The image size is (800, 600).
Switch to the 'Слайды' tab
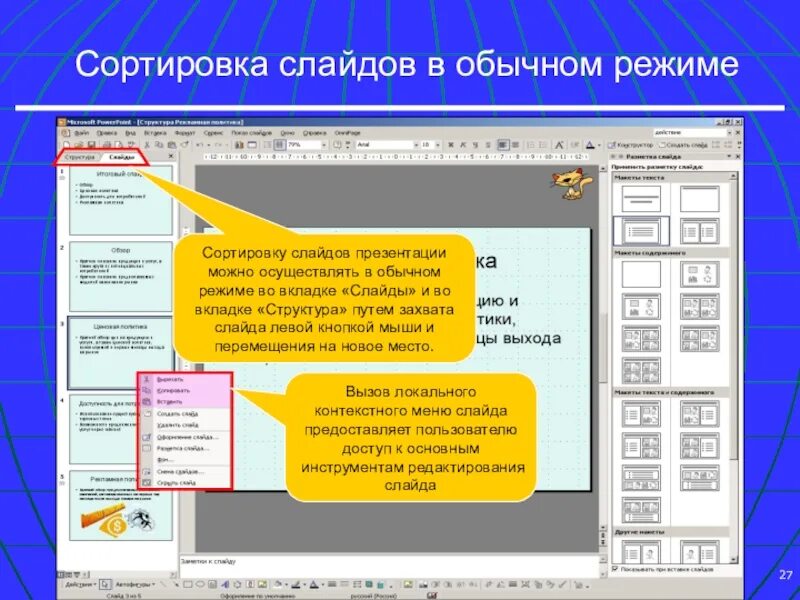coord(122,157)
